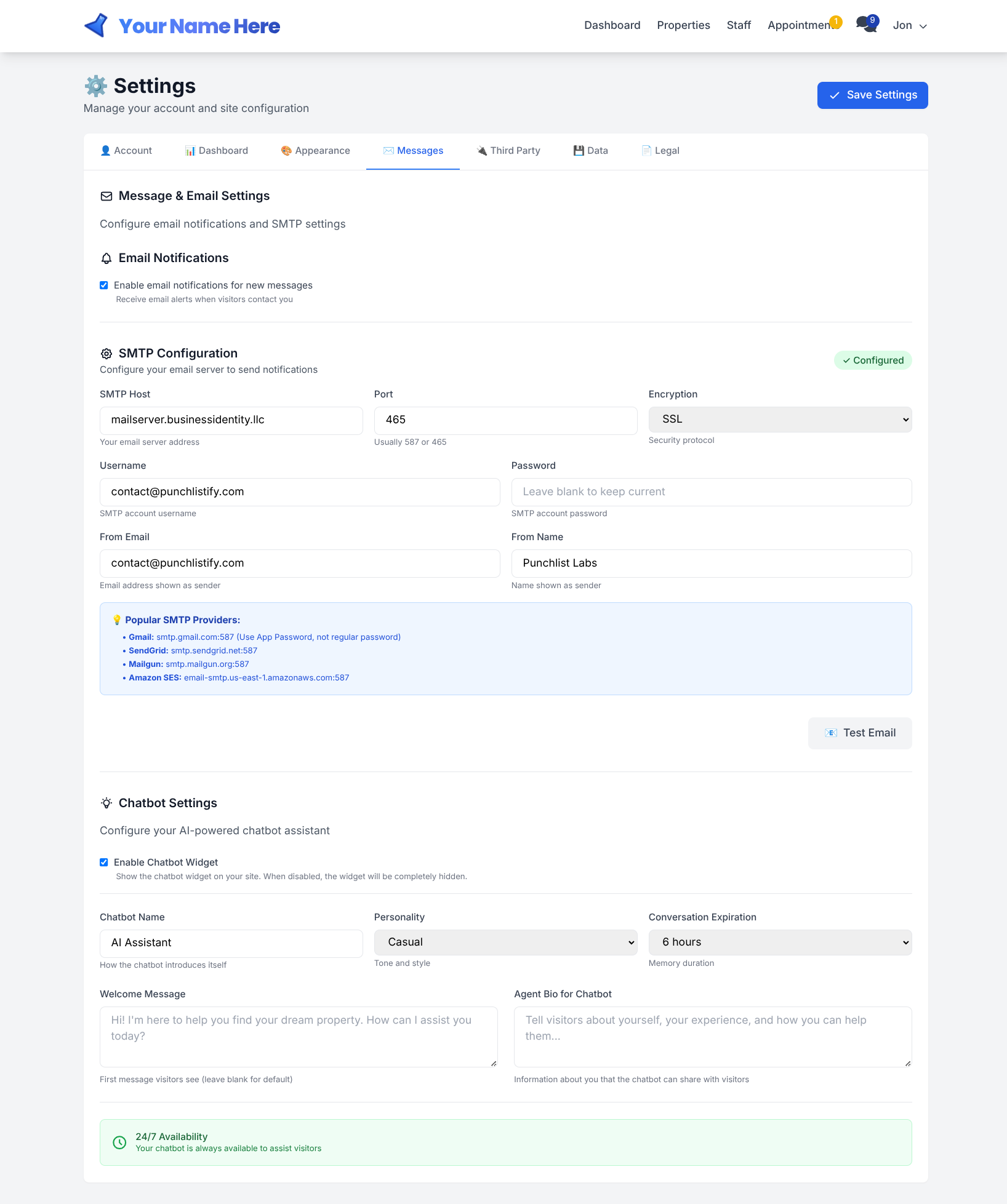Screen dimensions: 1007x1204
Task: Click the Your Name Here logo icon
Action: [x=96, y=25]
